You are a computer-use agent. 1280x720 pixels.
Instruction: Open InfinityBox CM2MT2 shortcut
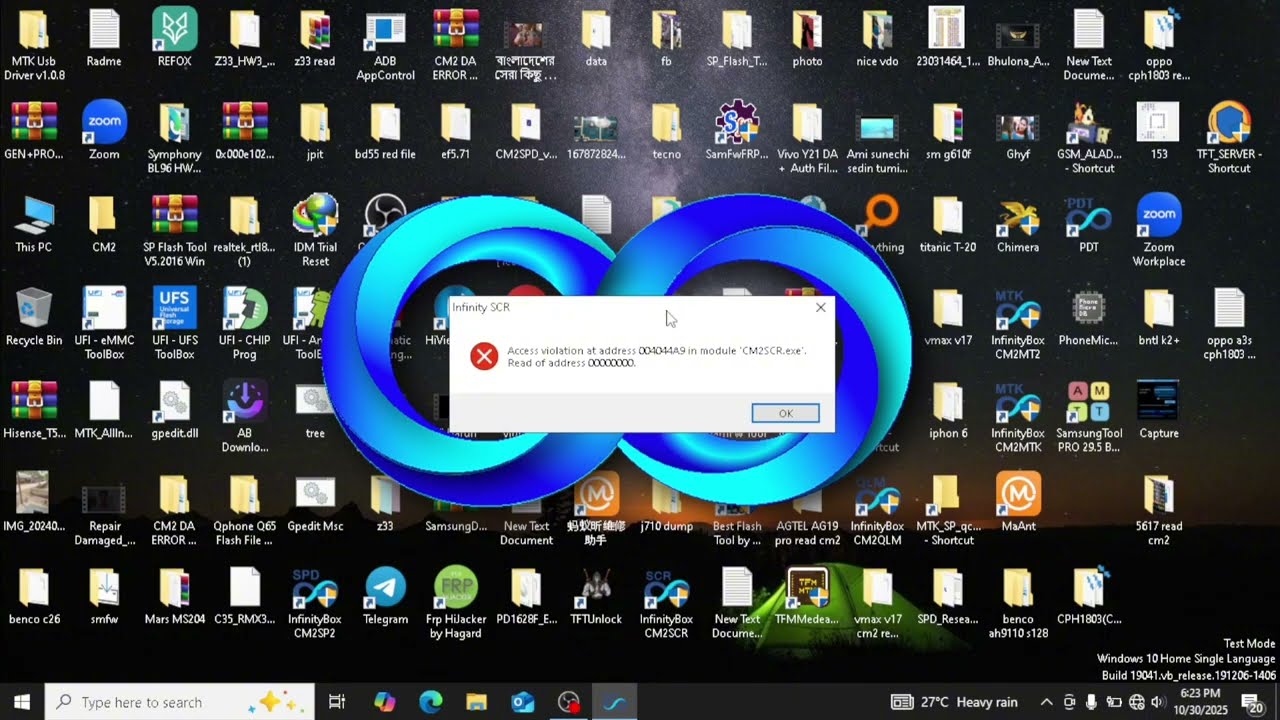[x=1018, y=324]
